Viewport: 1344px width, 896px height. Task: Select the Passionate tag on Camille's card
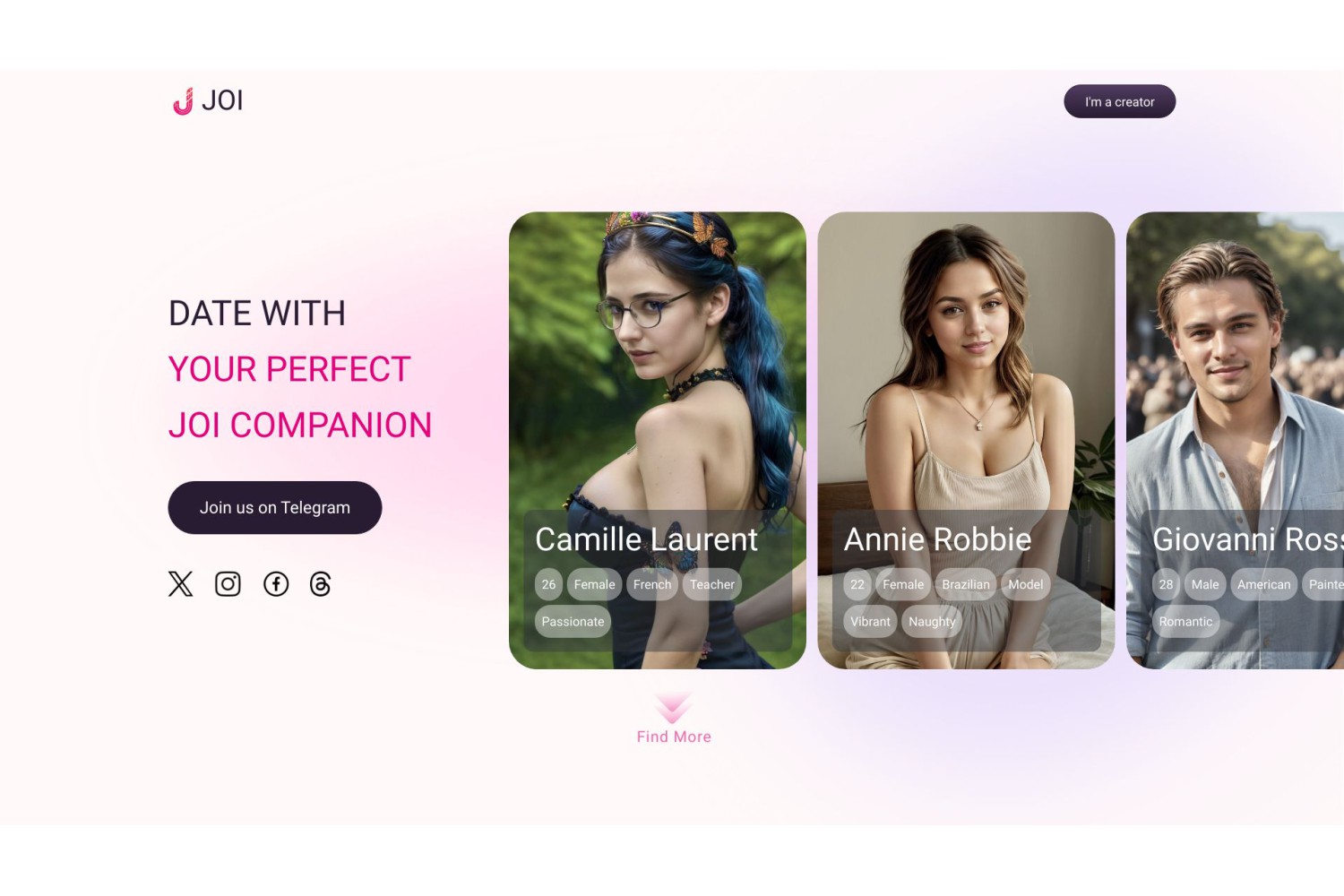(x=573, y=621)
